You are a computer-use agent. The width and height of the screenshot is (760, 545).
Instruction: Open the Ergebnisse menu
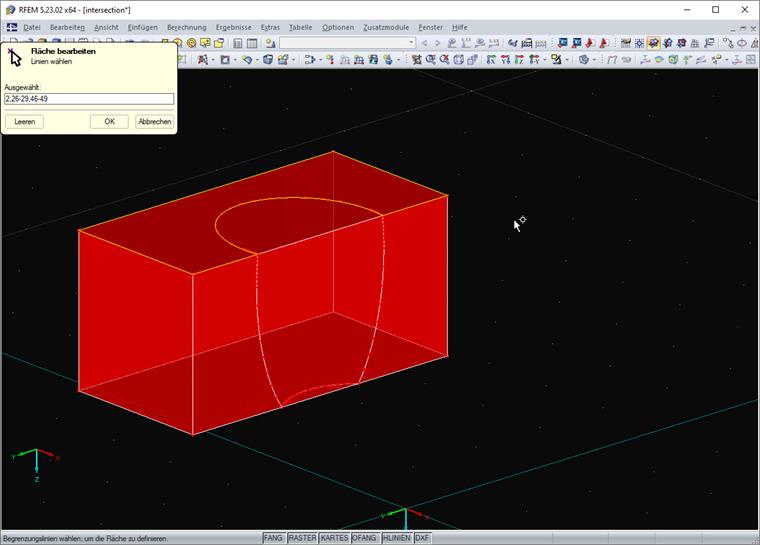(234, 27)
